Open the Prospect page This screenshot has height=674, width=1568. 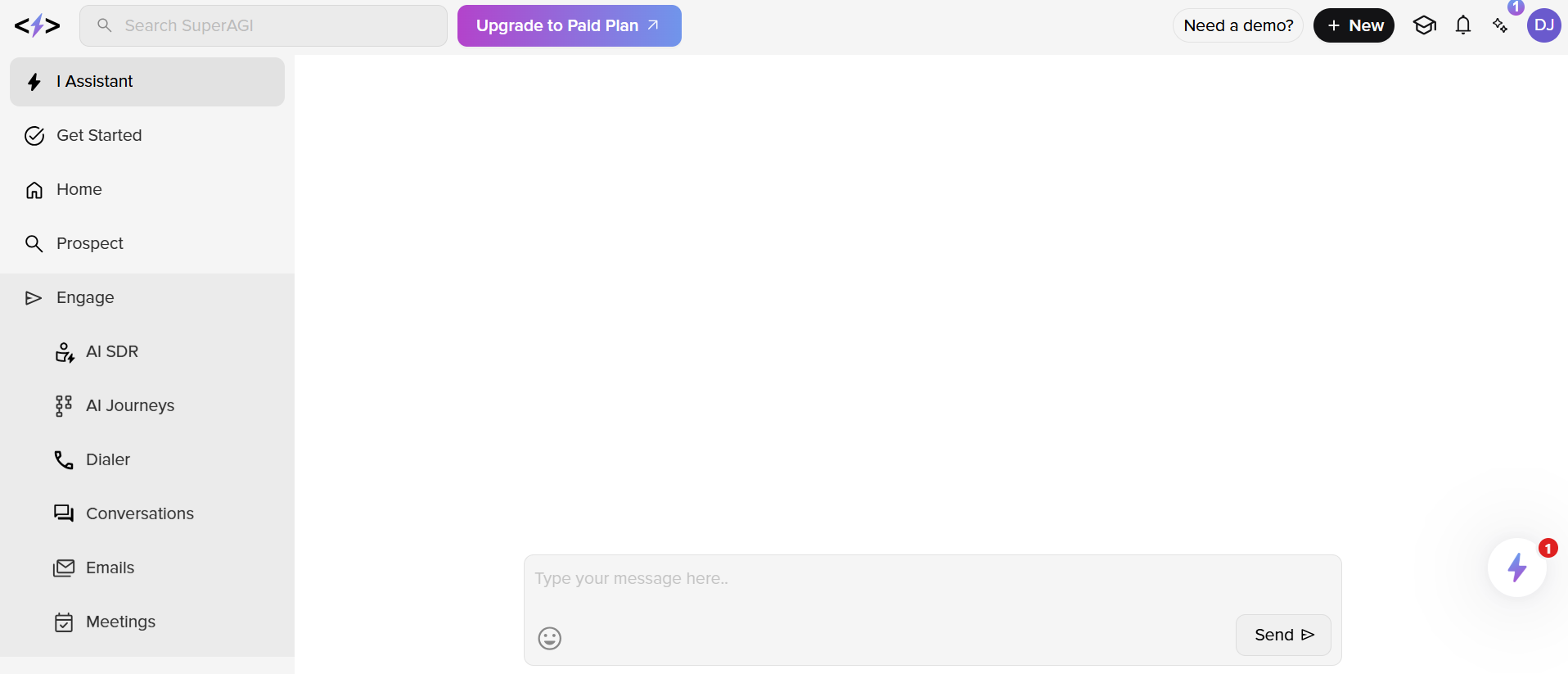pos(147,243)
